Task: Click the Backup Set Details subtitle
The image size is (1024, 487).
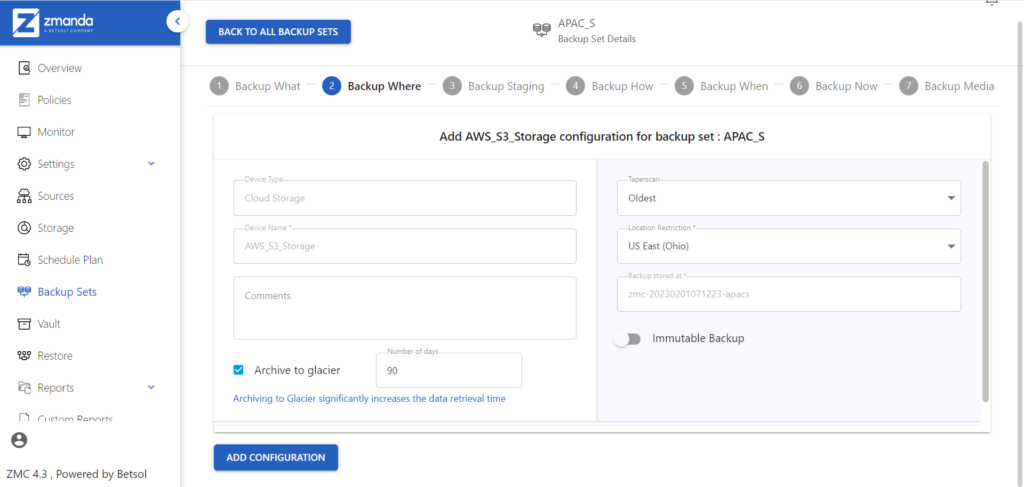Action: pos(596,39)
